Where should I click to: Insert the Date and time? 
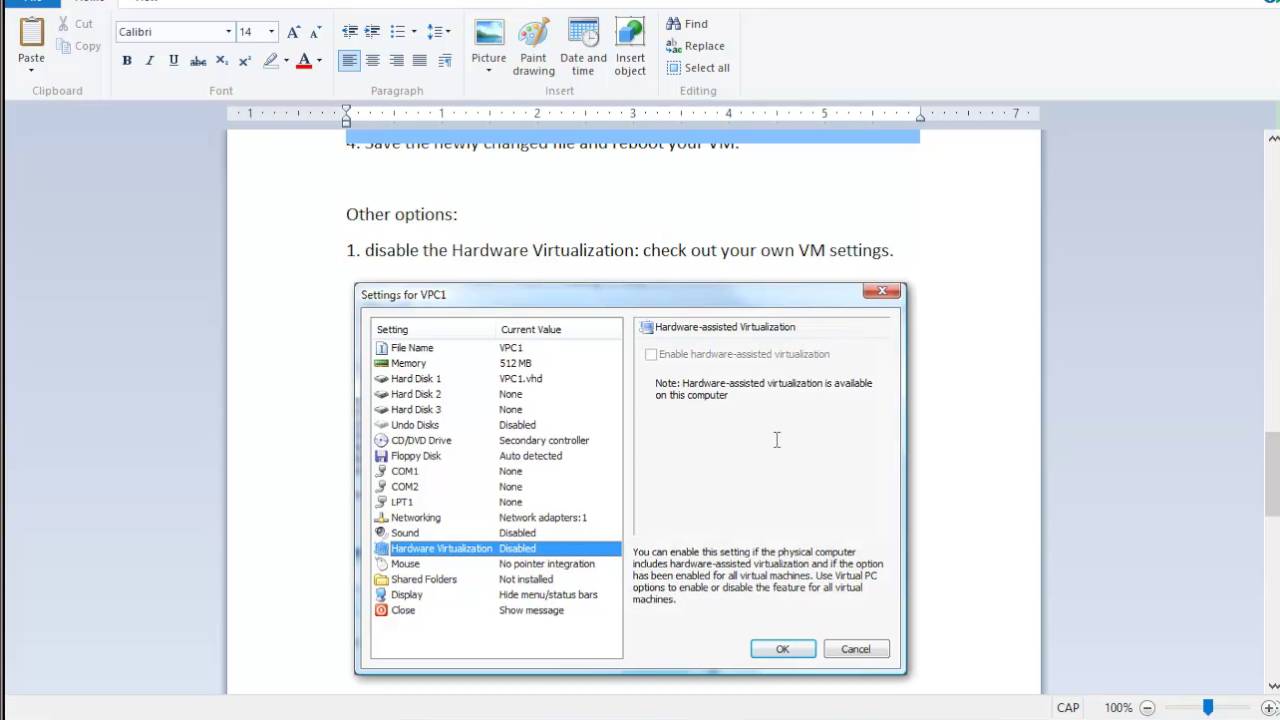(x=583, y=47)
